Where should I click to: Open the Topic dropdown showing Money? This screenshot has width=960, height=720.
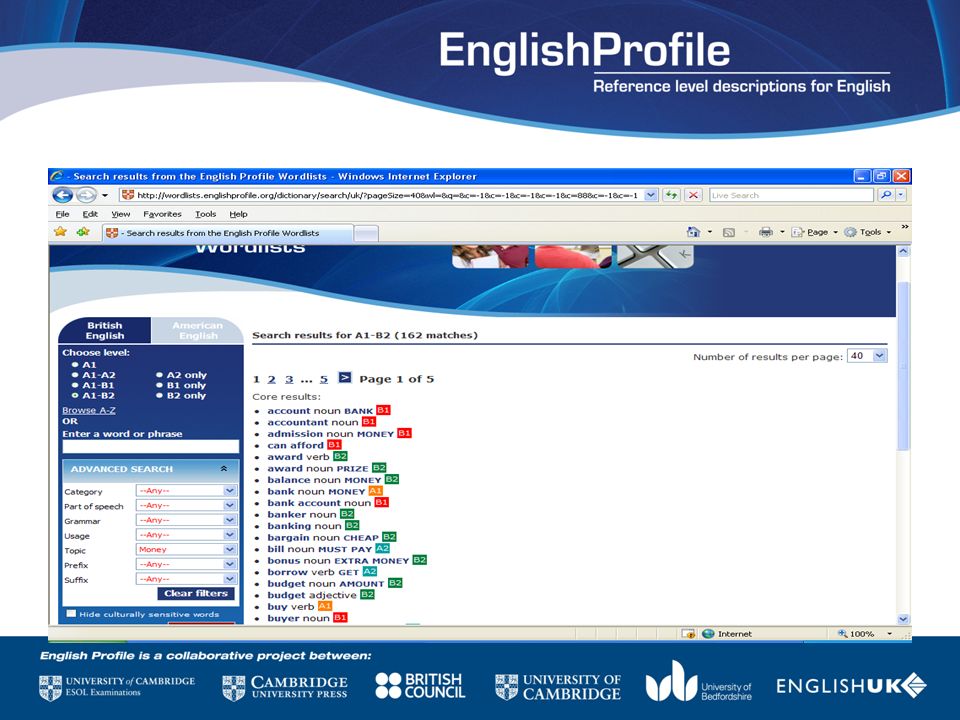[186, 549]
